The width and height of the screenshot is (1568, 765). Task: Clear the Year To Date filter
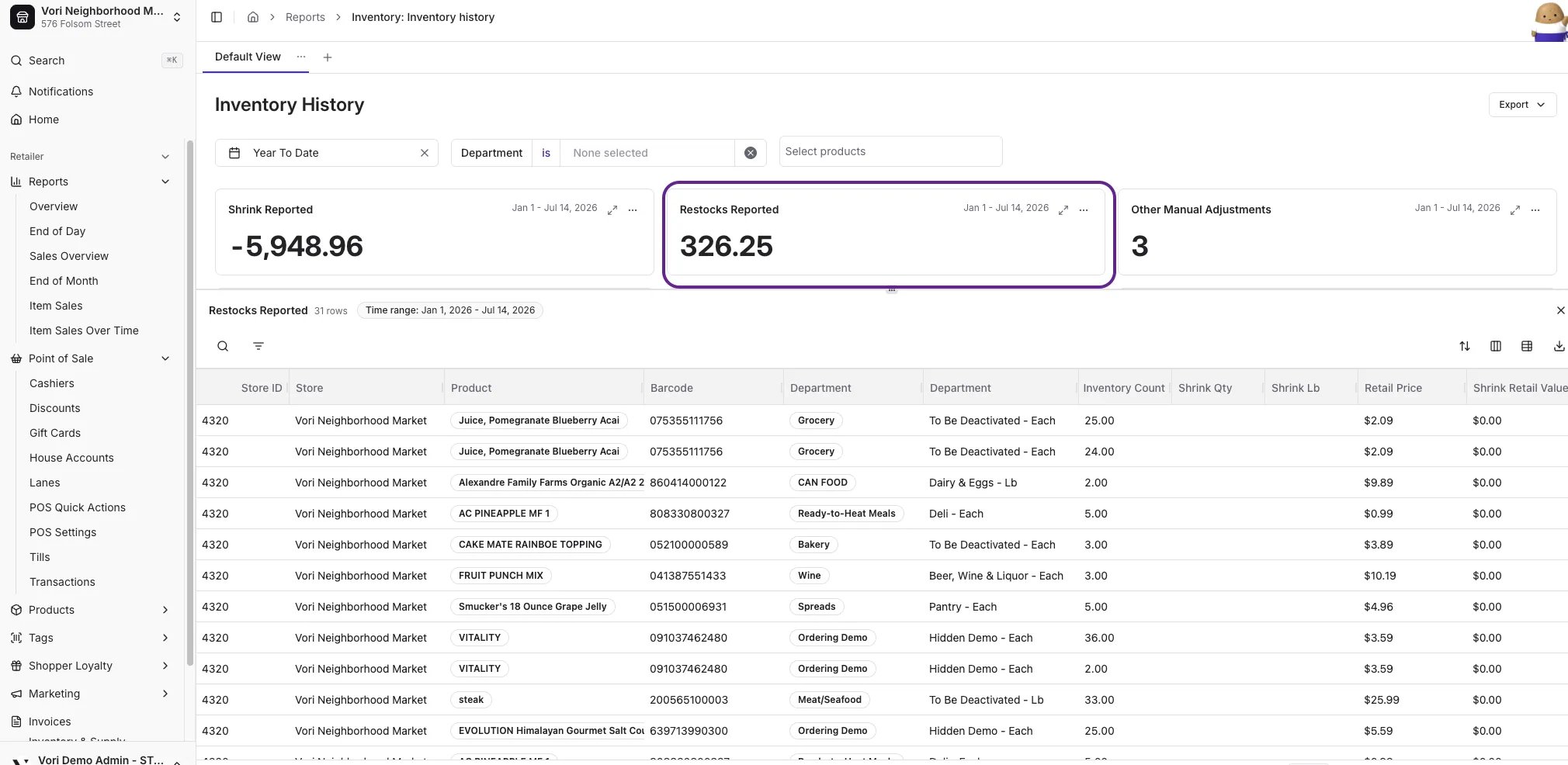click(x=425, y=153)
